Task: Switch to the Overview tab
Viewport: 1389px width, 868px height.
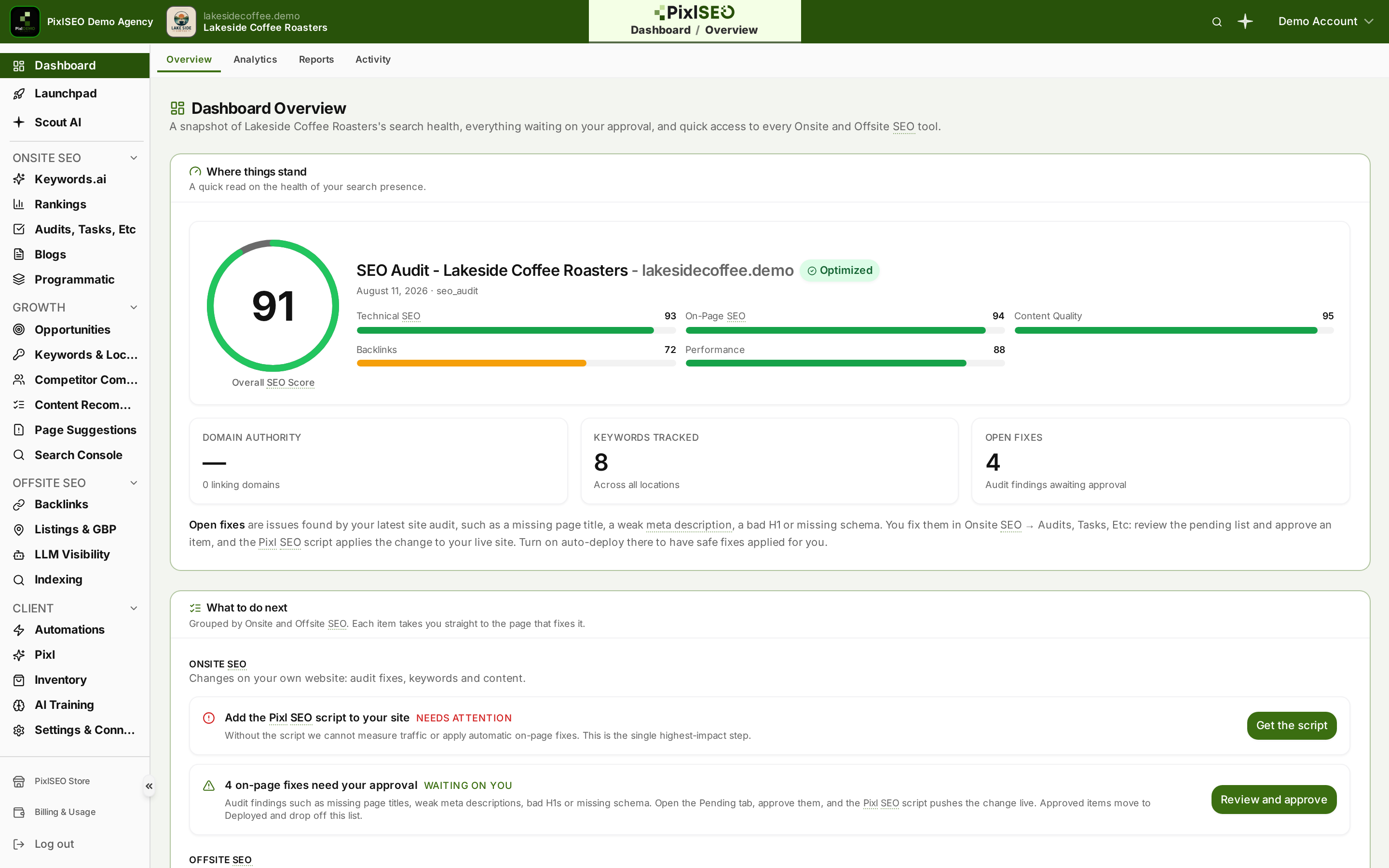Action: 189,60
